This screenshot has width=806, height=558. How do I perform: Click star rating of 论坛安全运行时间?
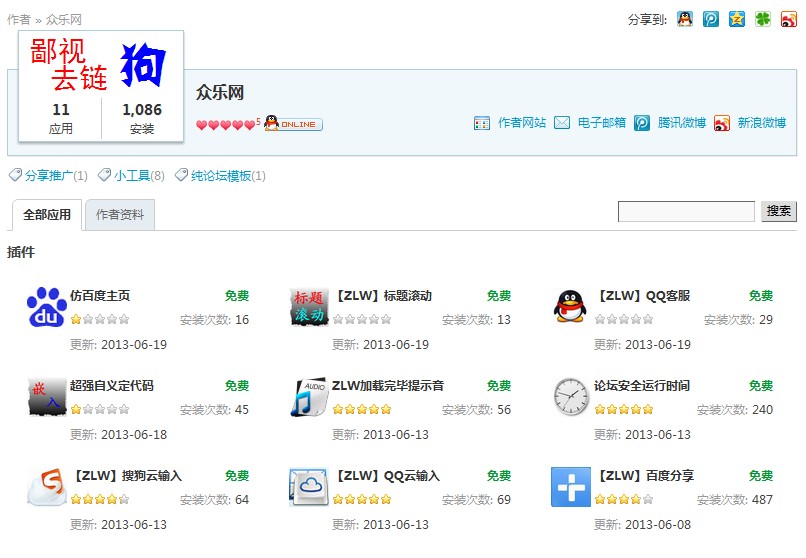624,410
